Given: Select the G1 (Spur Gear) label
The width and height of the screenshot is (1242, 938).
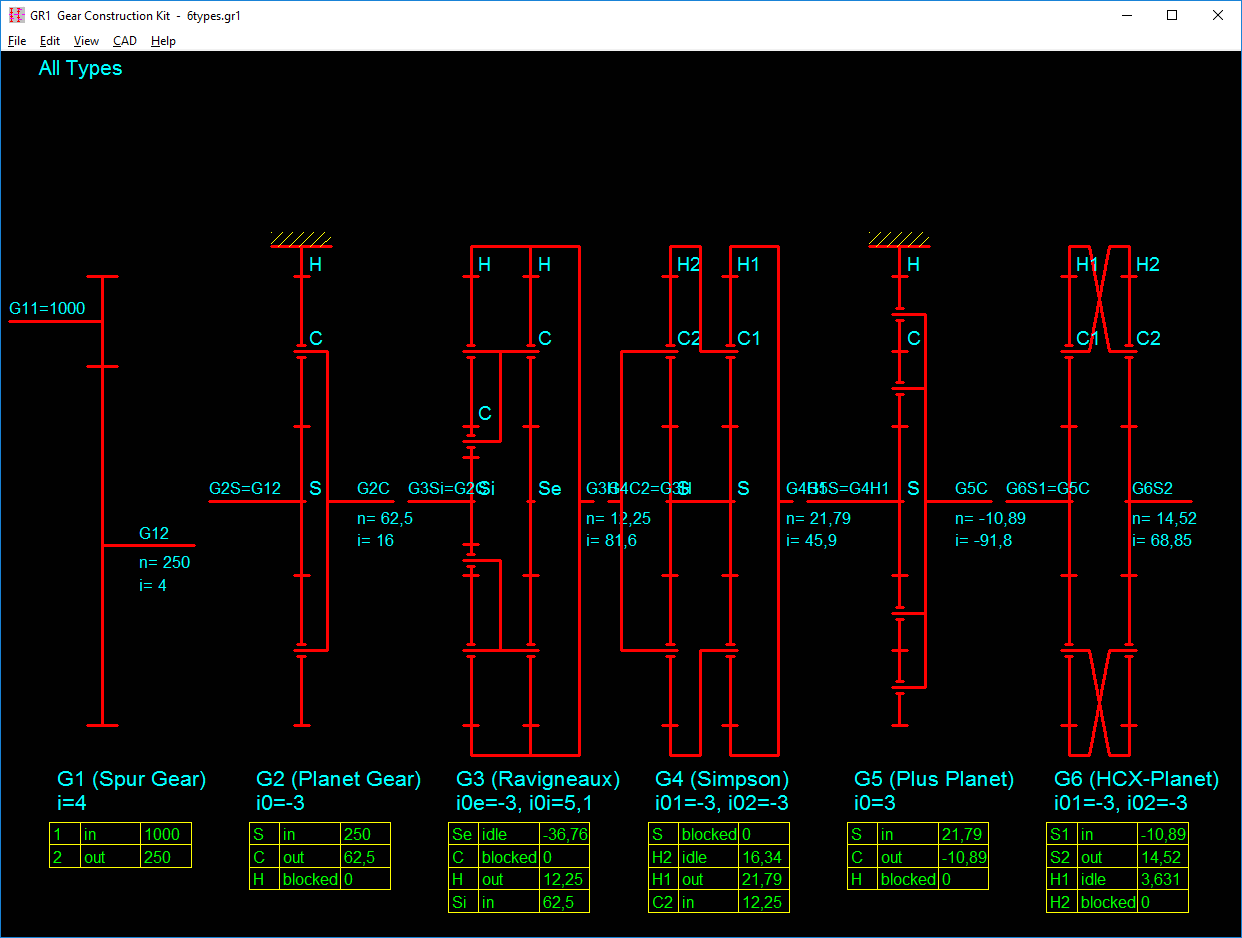Looking at the screenshot, I should [x=131, y=779].
